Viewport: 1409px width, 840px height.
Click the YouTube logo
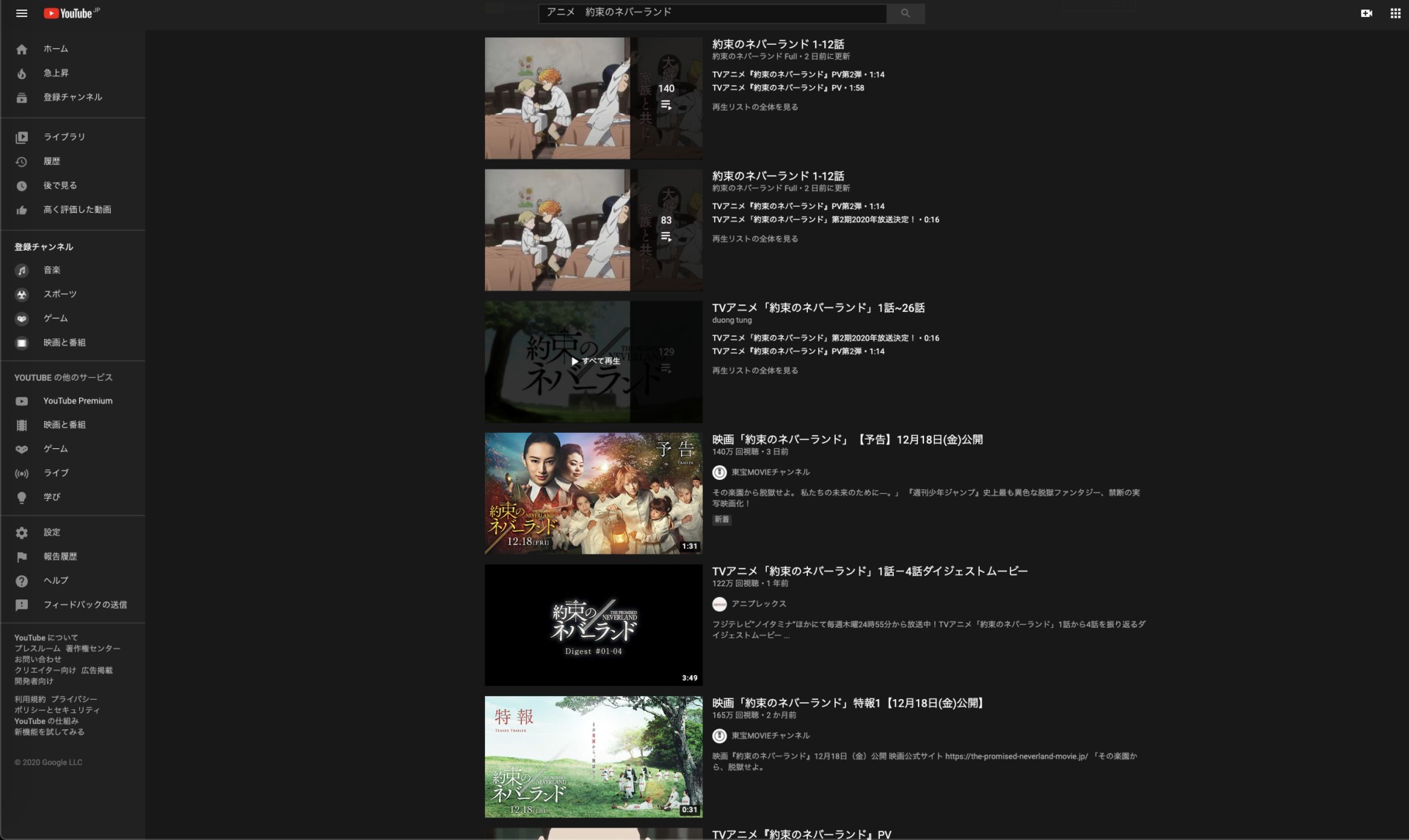point(68,13)
